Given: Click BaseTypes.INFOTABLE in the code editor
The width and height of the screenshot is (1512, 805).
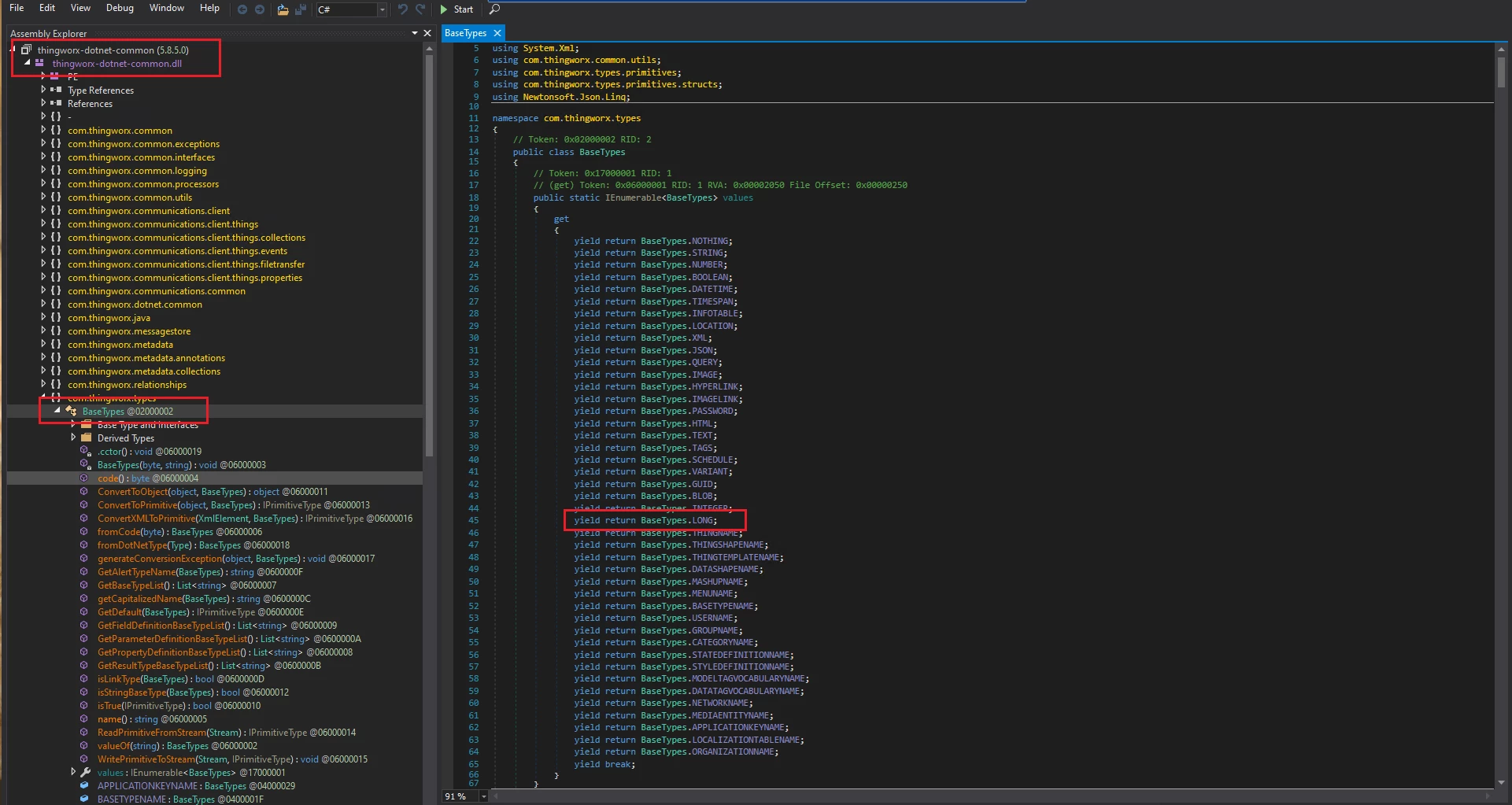Looking at the screenshot, I should click(x=689, y=313).
